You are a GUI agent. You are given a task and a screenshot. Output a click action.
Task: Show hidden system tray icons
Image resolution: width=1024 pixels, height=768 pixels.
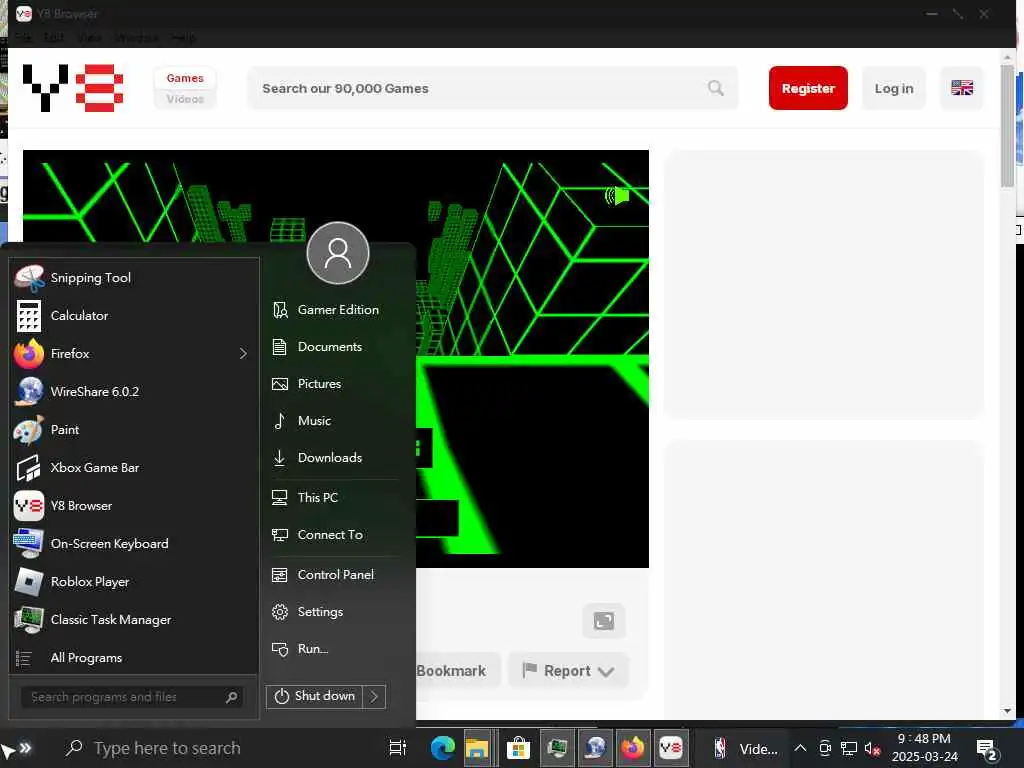(x=800, y=748)
